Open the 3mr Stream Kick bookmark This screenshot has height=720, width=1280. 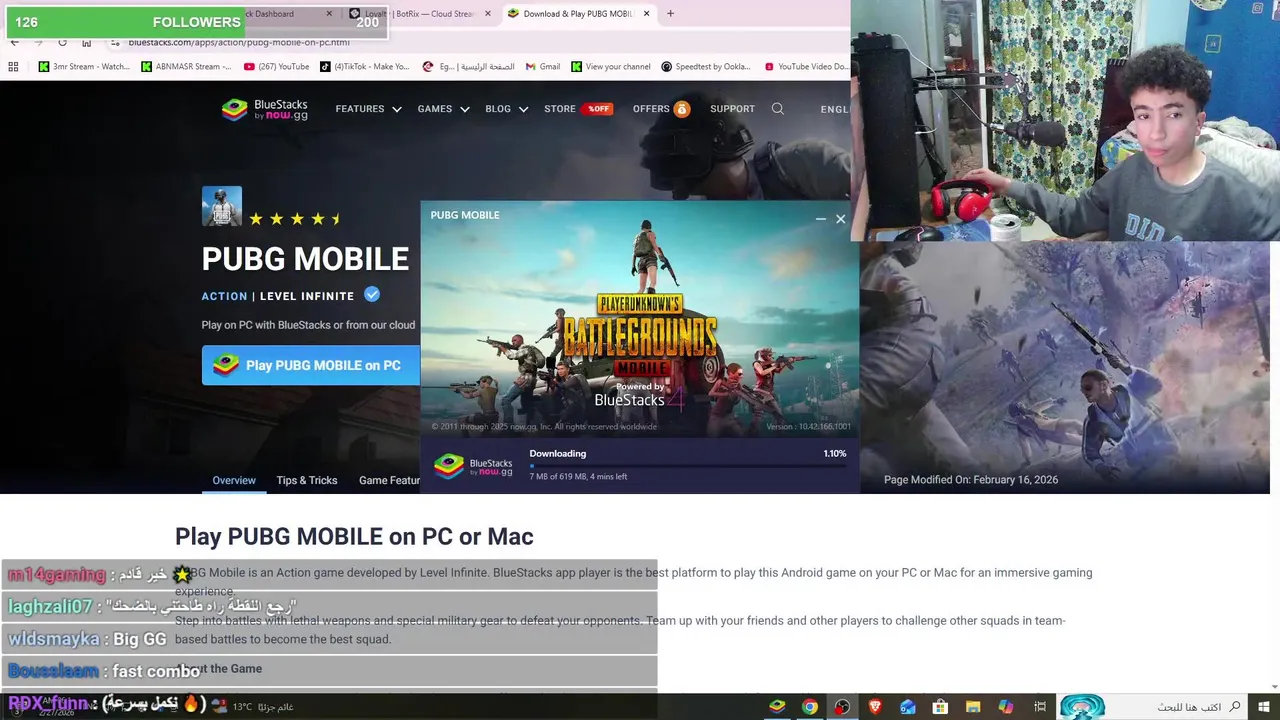point(84,67)
